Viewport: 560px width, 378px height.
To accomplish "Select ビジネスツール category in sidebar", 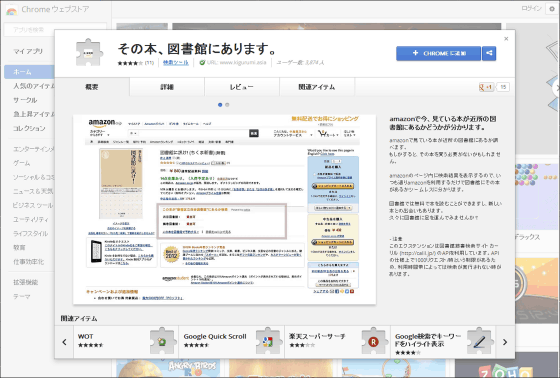I will [33, 205].
